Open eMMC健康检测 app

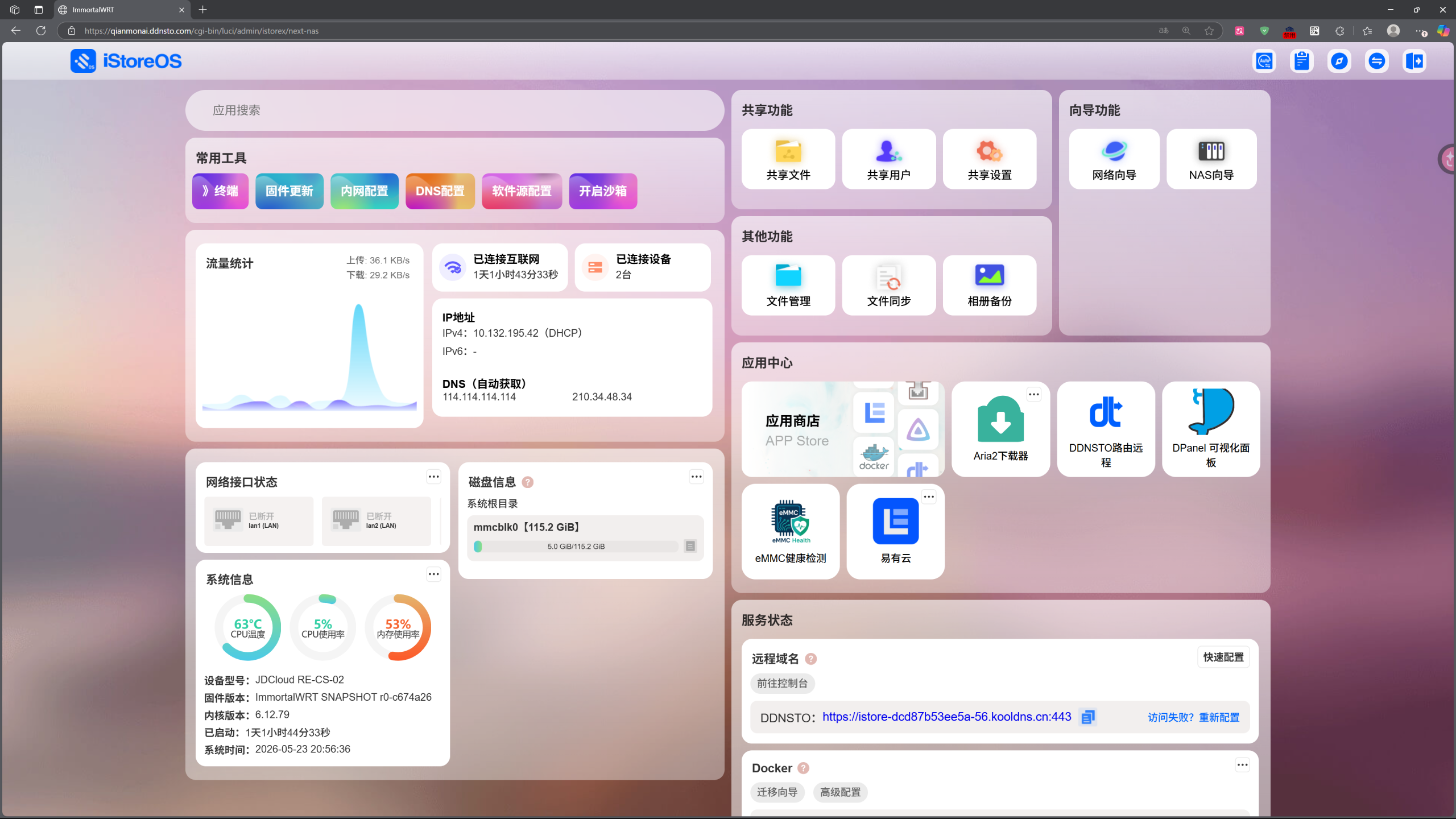click(791, 532)
